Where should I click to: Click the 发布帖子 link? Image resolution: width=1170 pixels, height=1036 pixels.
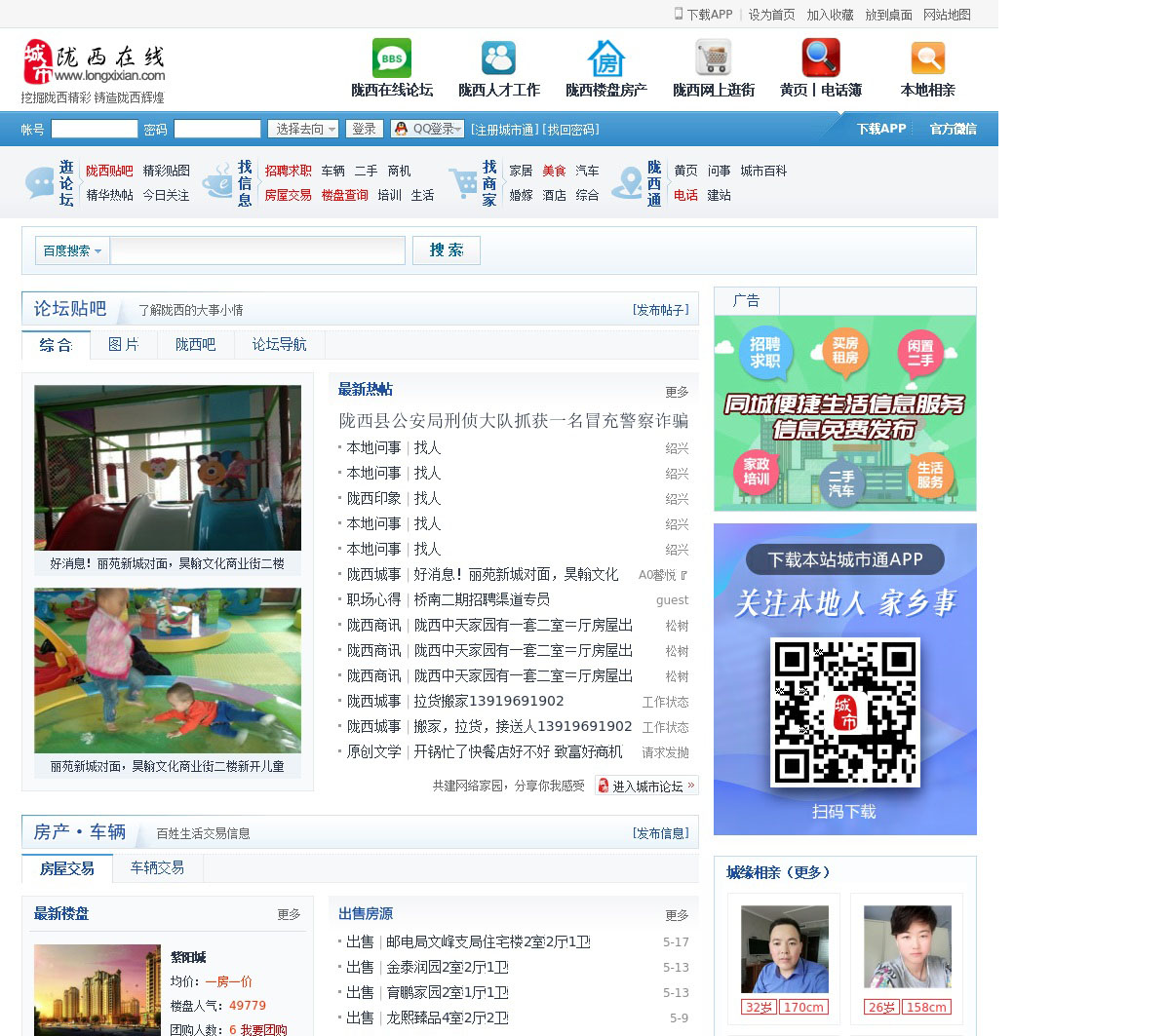(x=660, y=310)
